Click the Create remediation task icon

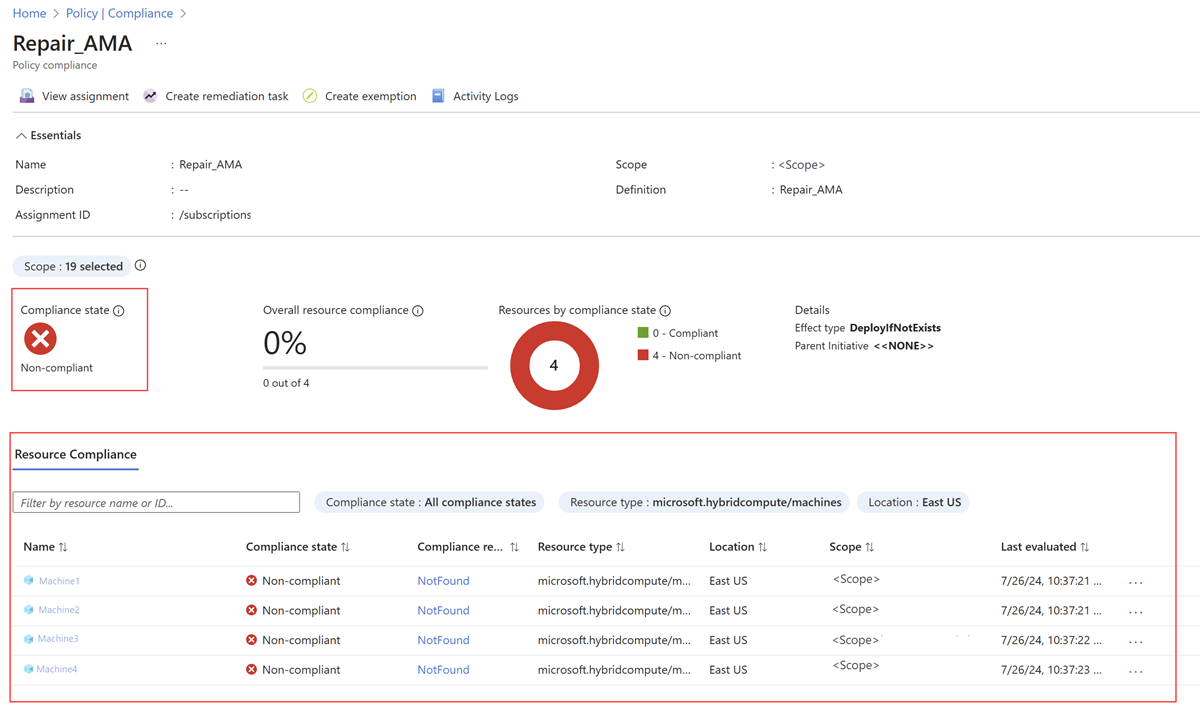(150, 96)
